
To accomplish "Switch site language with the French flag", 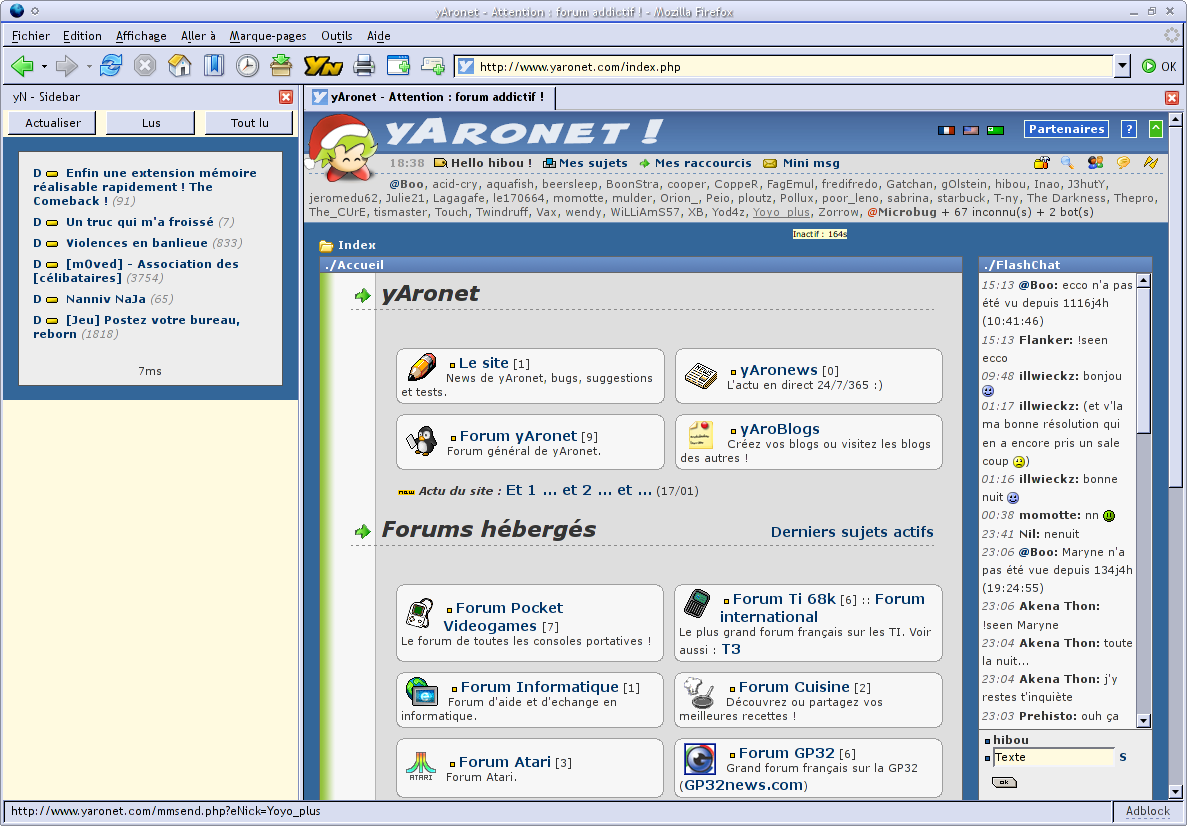I will pos(946,130).
